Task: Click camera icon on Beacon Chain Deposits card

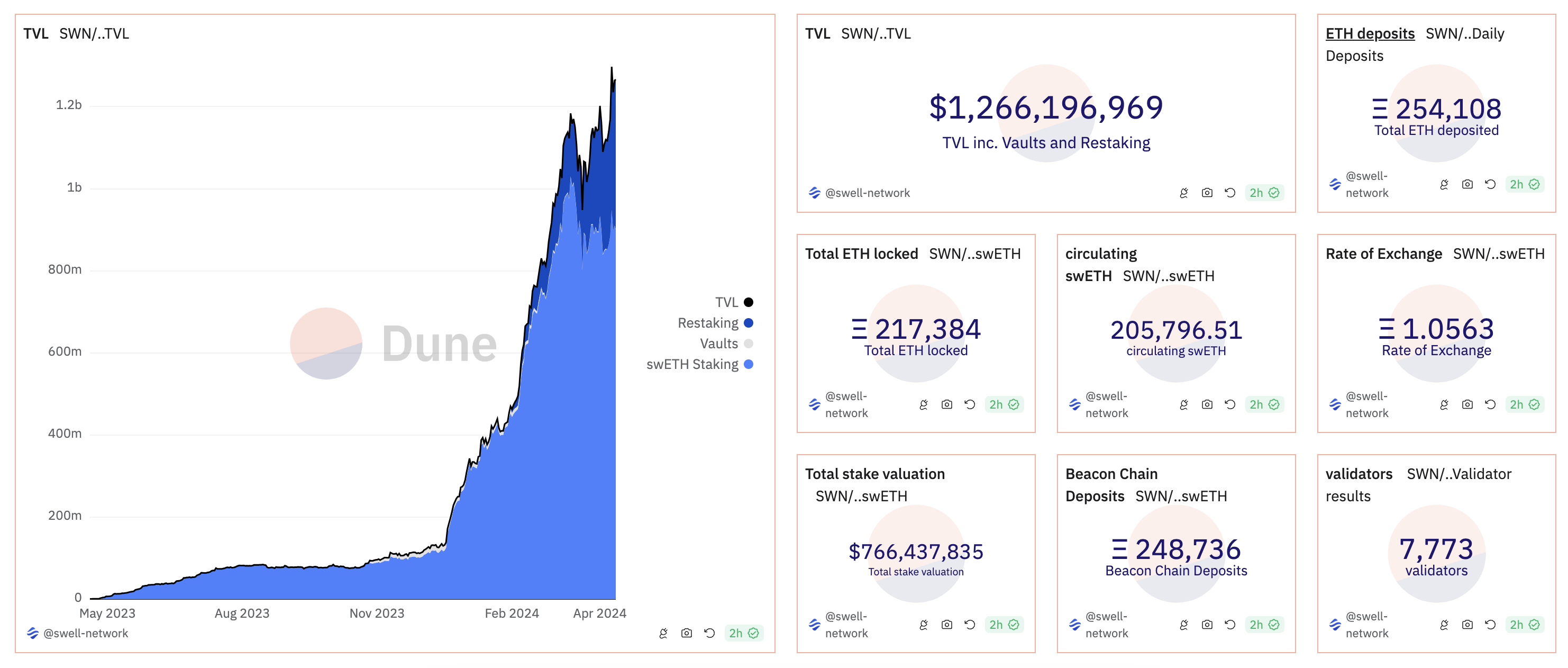Action: (1207, 625)
